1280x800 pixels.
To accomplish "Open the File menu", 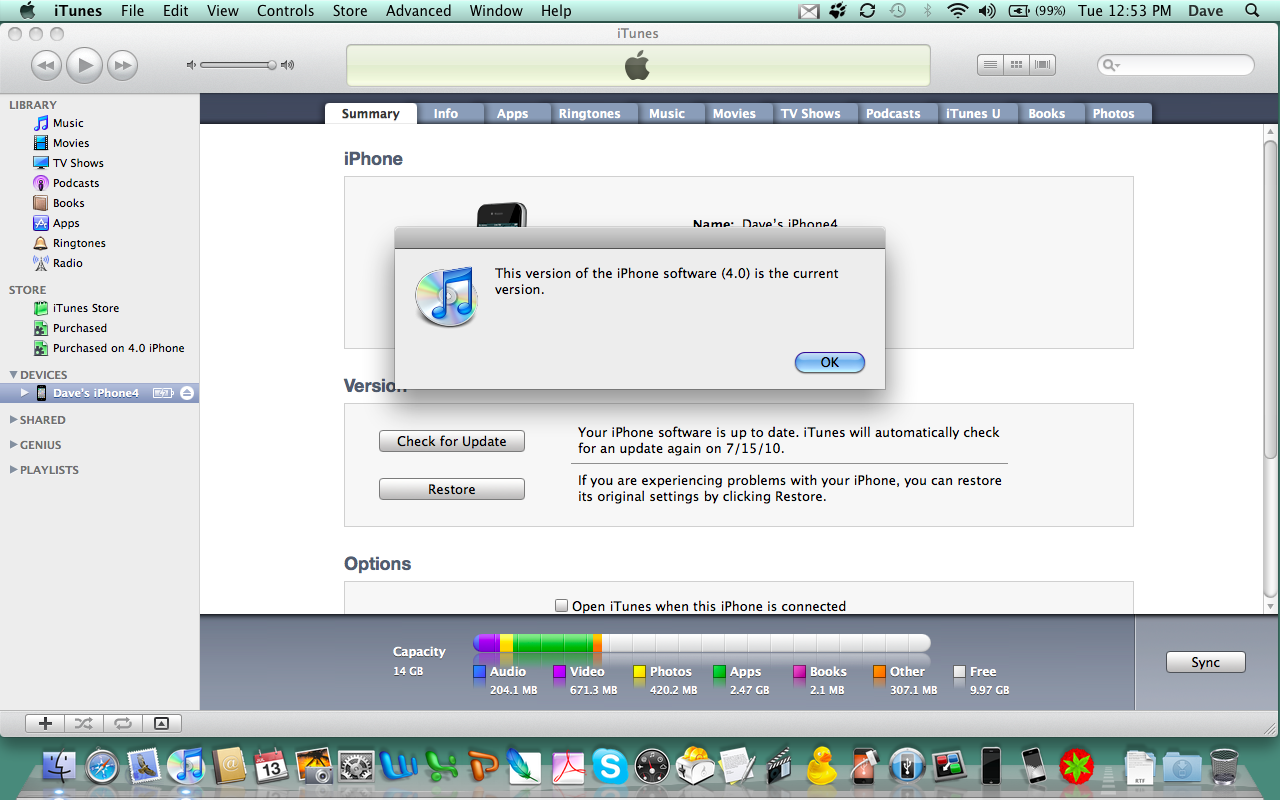I will (132, 11).
